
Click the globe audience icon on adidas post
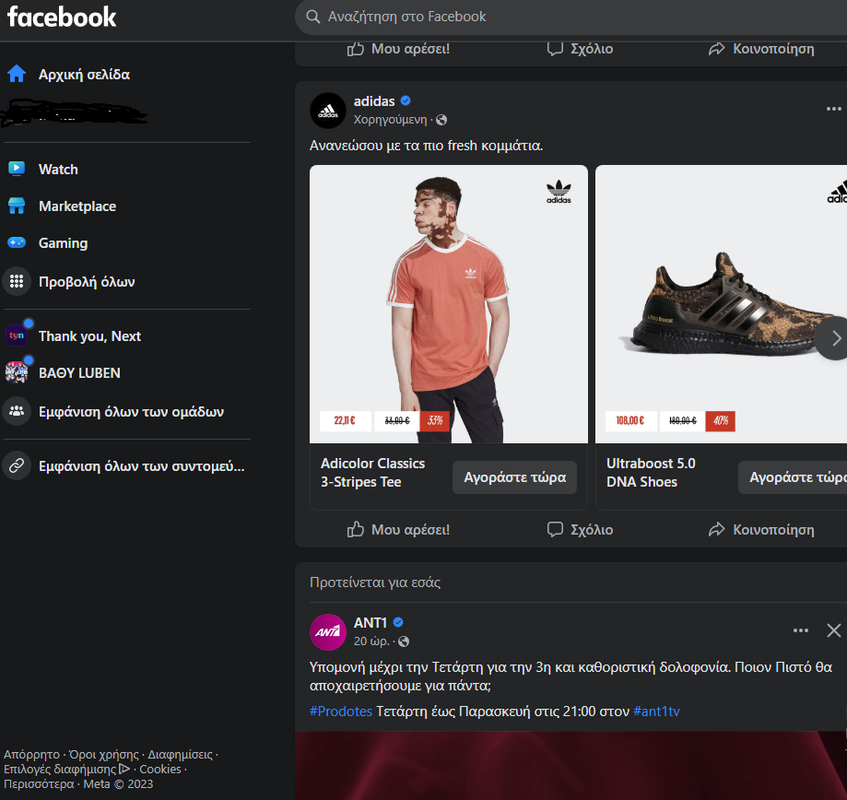441,120
